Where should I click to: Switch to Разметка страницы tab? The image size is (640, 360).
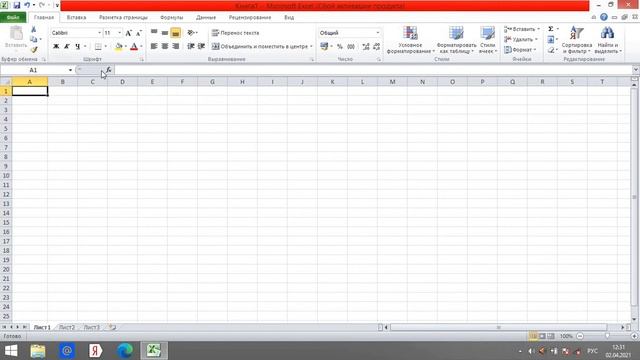(123, 18)
